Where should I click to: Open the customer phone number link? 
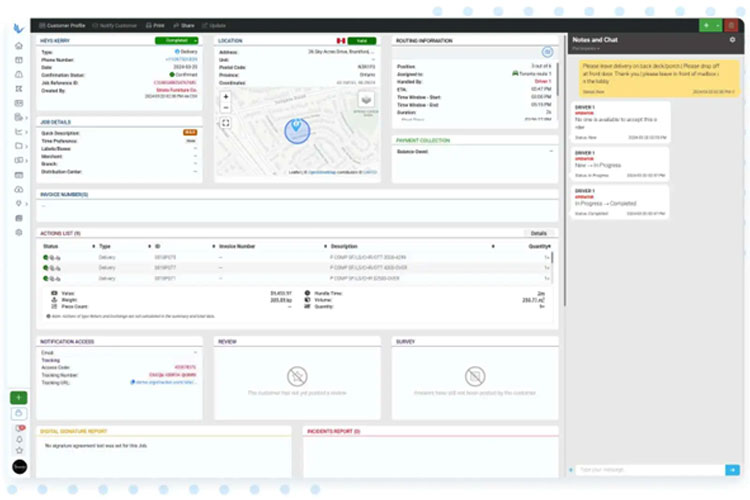[181, 59]
